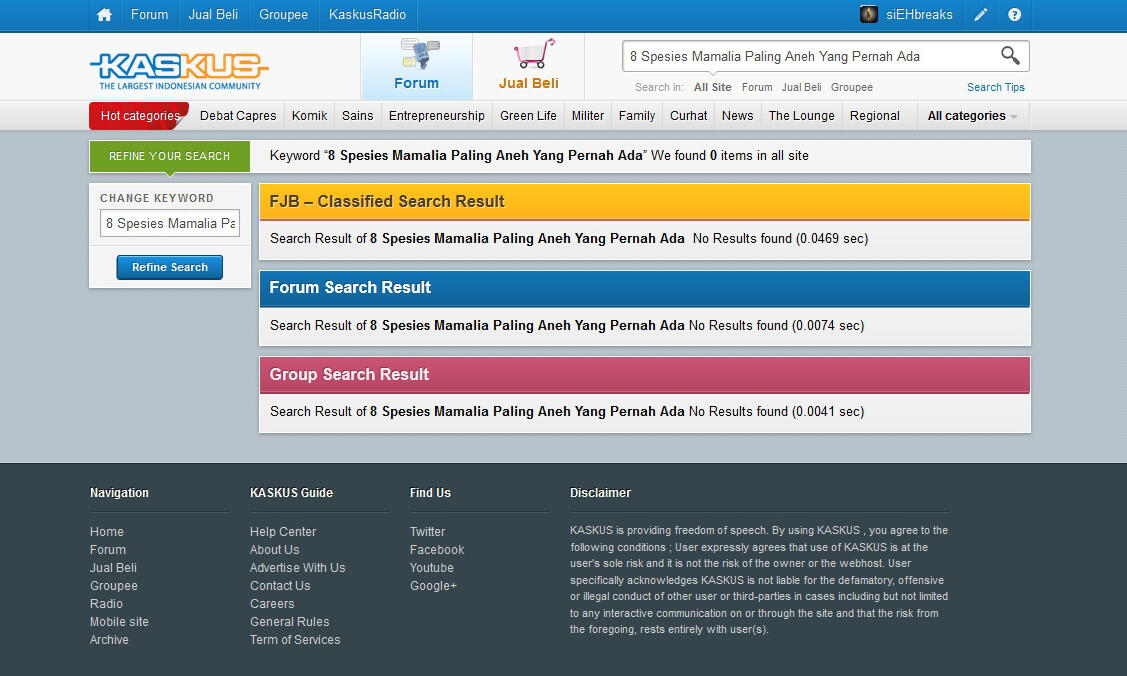The image size is (1127, 676).
Task: Open the Term of Services link
Action: click(295, 639)
